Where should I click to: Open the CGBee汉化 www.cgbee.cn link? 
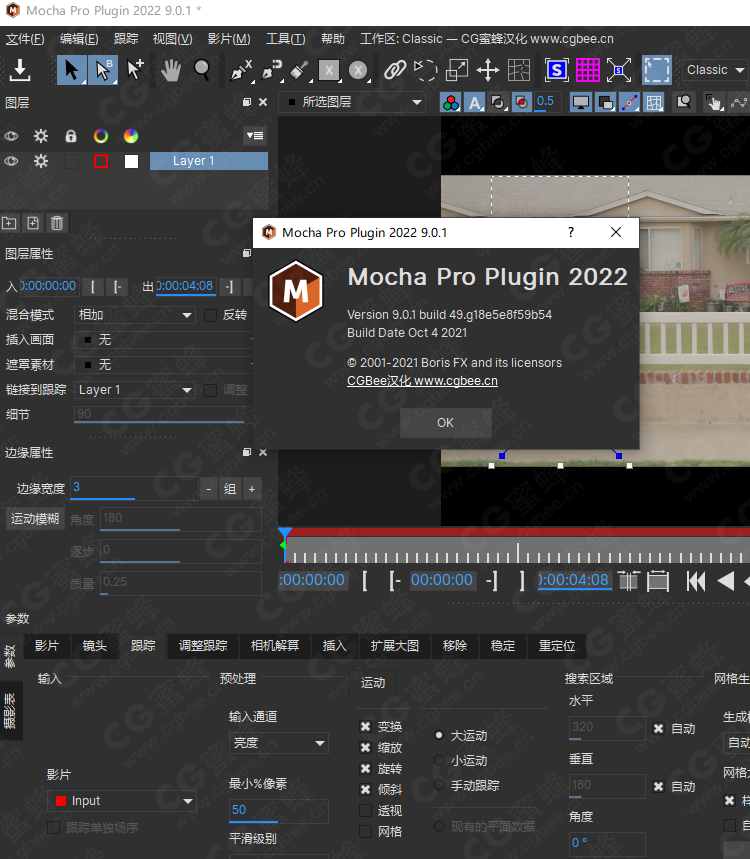coord(422,381)
